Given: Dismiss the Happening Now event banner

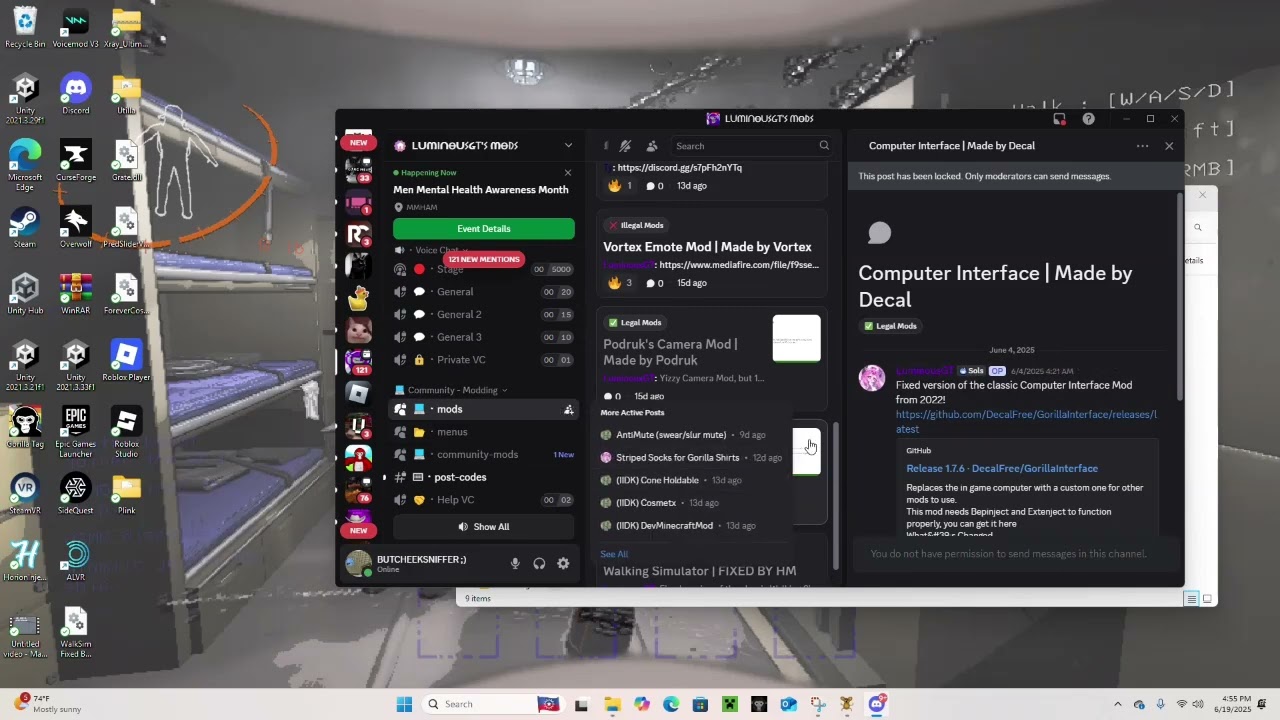Looking at the screenshot, I should tap(568, 173).
